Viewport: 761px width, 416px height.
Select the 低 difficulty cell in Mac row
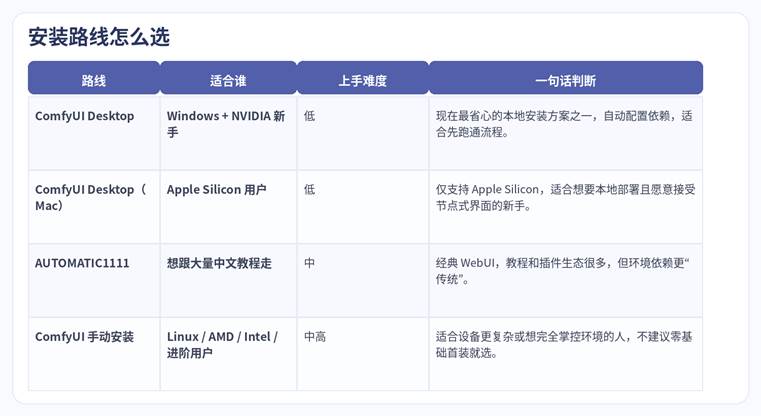[x=309, y=189]
